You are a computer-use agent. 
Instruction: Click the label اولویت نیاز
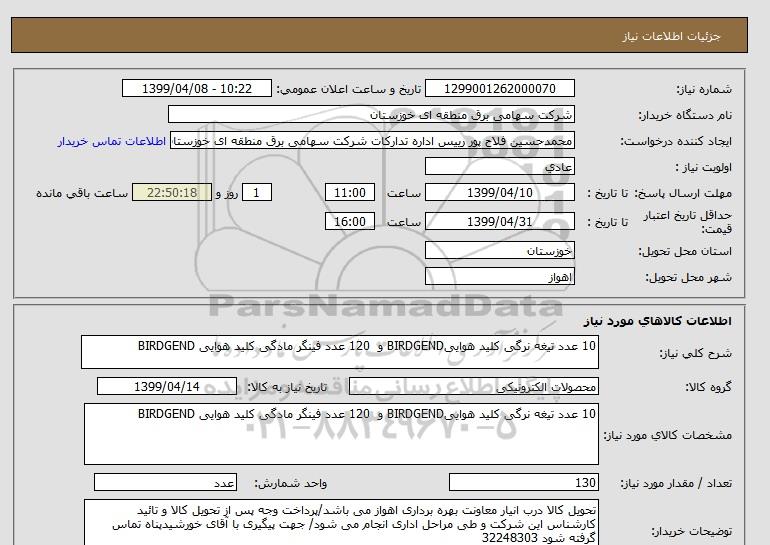(x=703, y=167)
